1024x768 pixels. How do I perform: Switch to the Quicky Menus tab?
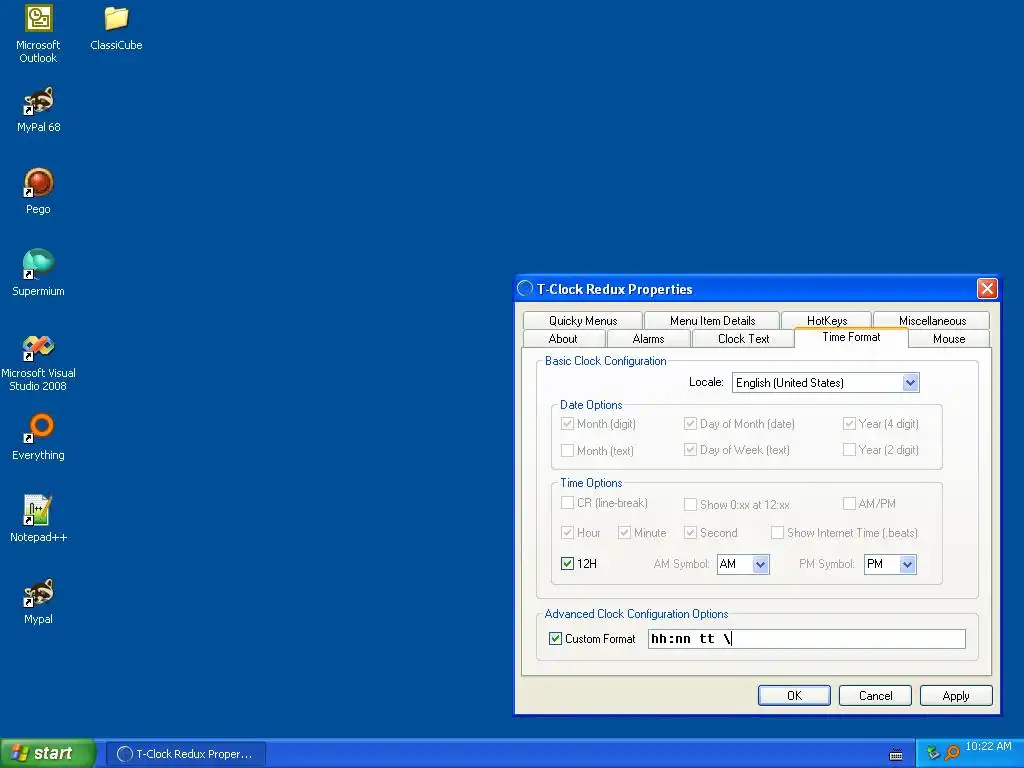583,321
